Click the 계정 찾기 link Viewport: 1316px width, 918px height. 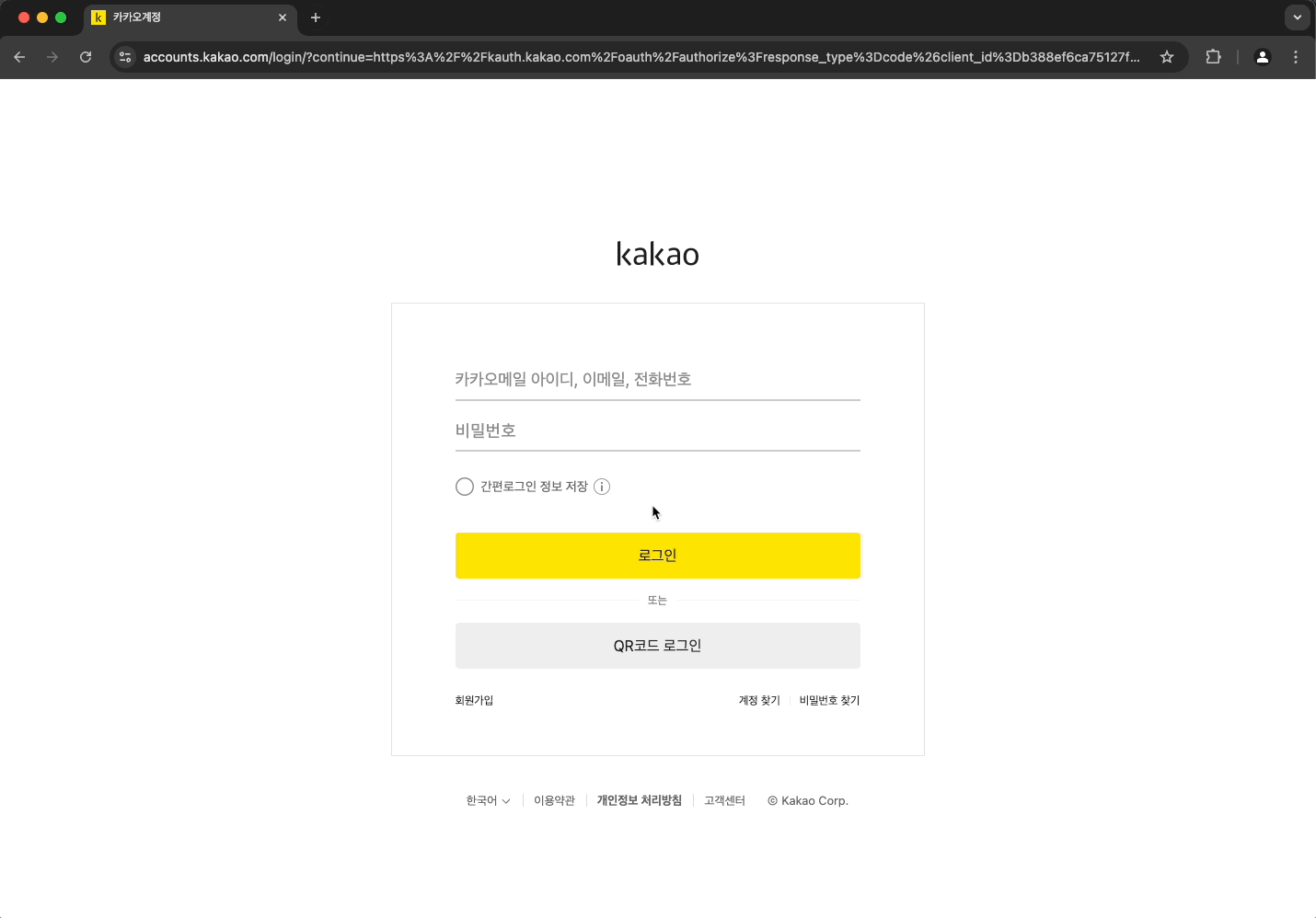click(x=759, y=700)
